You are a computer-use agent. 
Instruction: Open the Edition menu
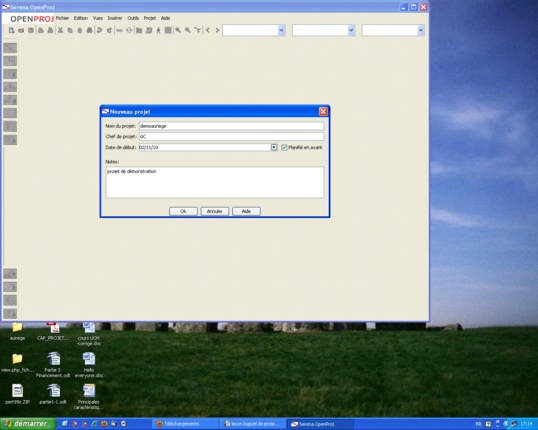(x=81, y=18)
